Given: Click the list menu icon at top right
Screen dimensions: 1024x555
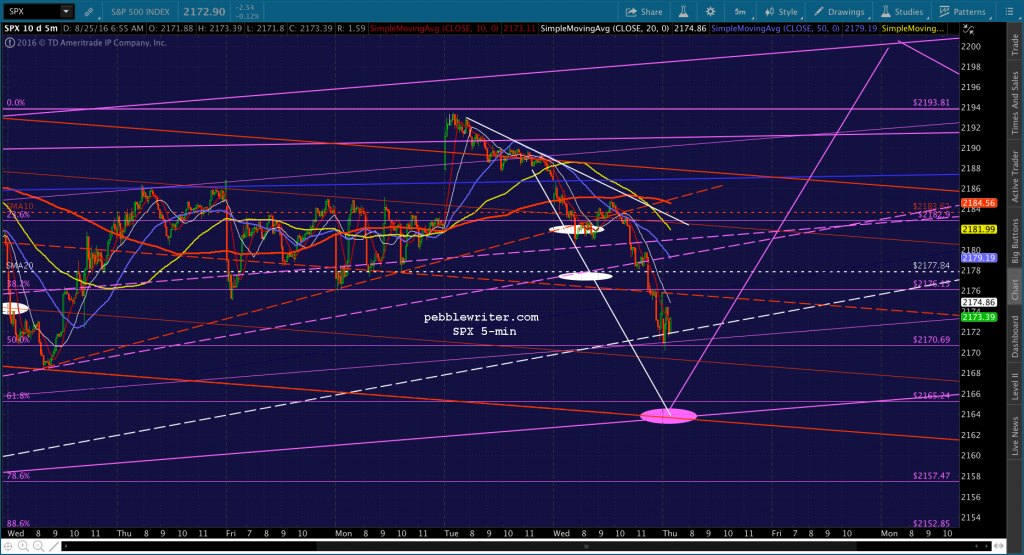Looking at the screenshot, I should pyautogui.click(x=1009, y=12).
